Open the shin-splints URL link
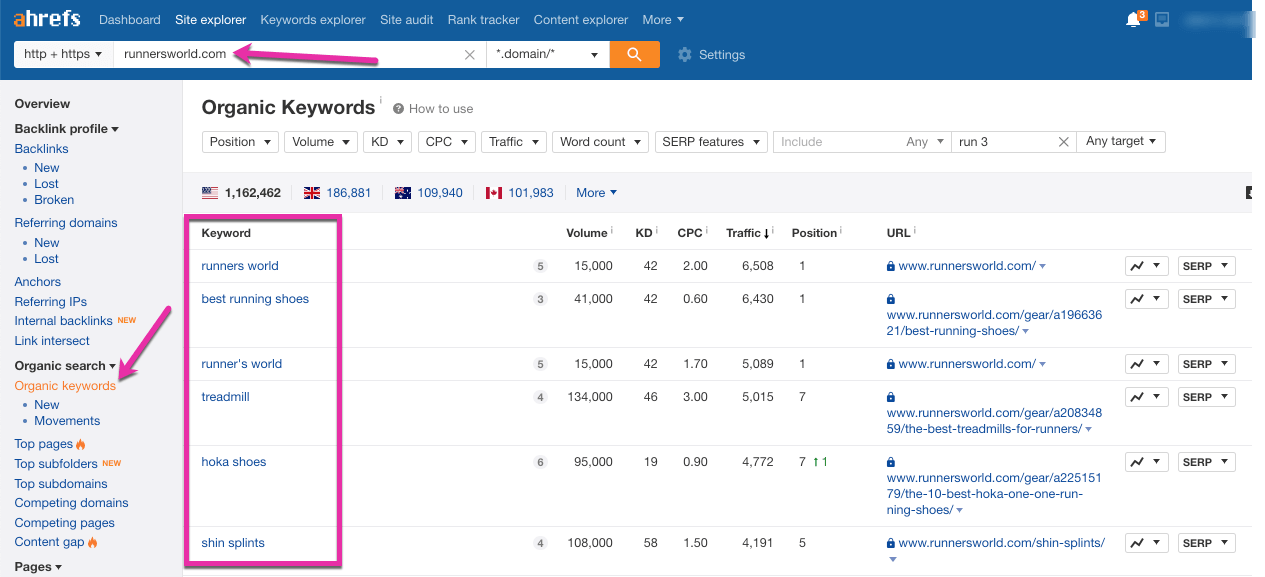Image resolution: width=1265 pixels, height=577 pixels. (x=1002, y=543)
